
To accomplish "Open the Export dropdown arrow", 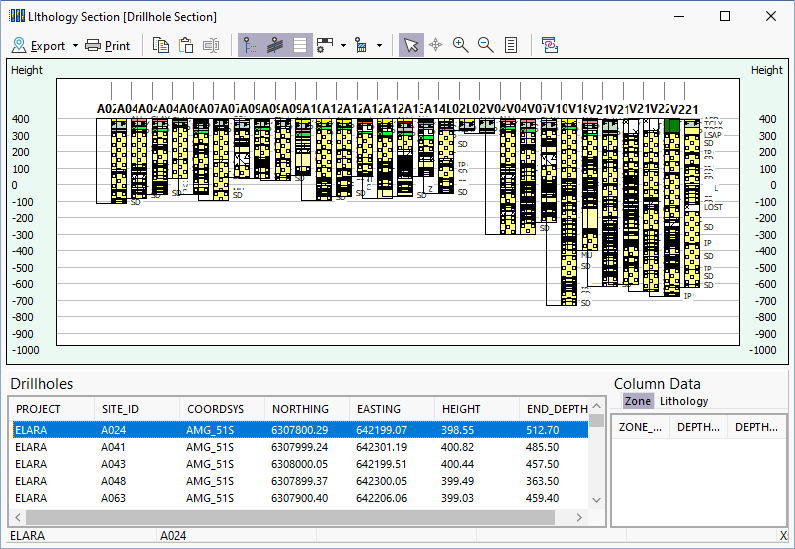I will [x=75, y=46].
